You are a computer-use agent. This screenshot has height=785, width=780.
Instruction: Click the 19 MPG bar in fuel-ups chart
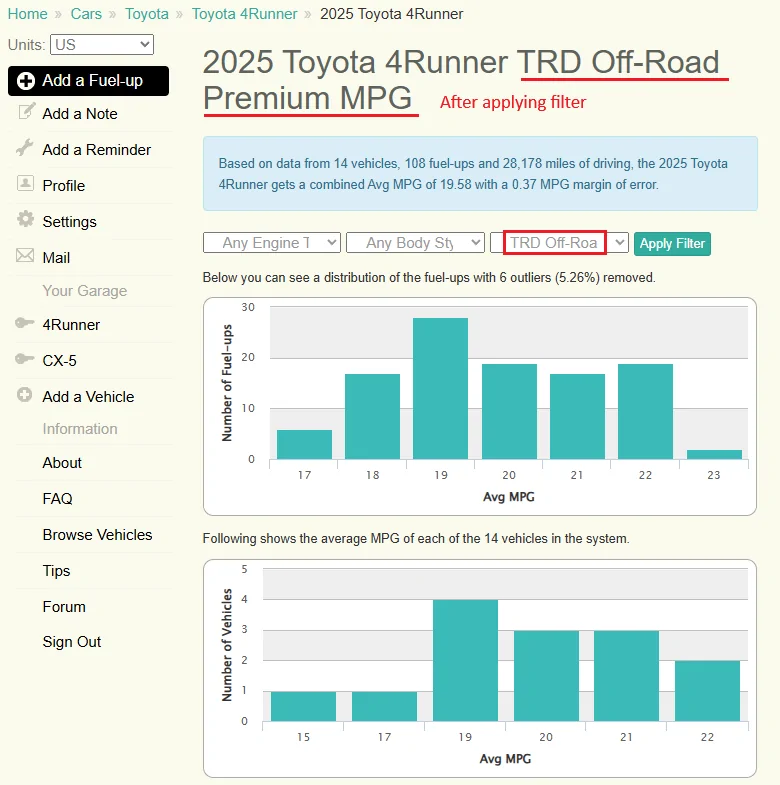(441, 388)
